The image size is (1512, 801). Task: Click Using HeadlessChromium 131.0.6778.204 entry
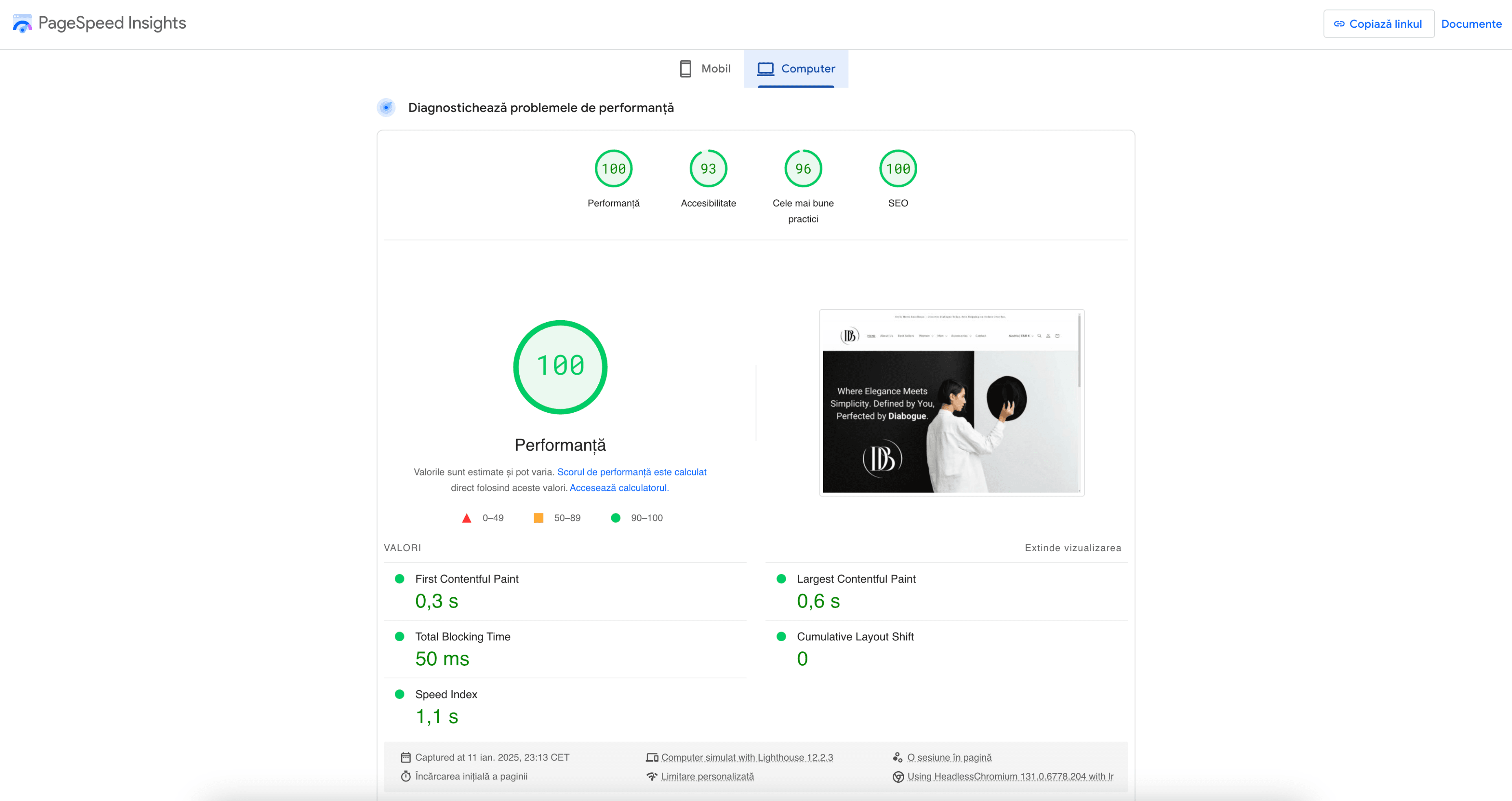click(x=1010, y=776)
